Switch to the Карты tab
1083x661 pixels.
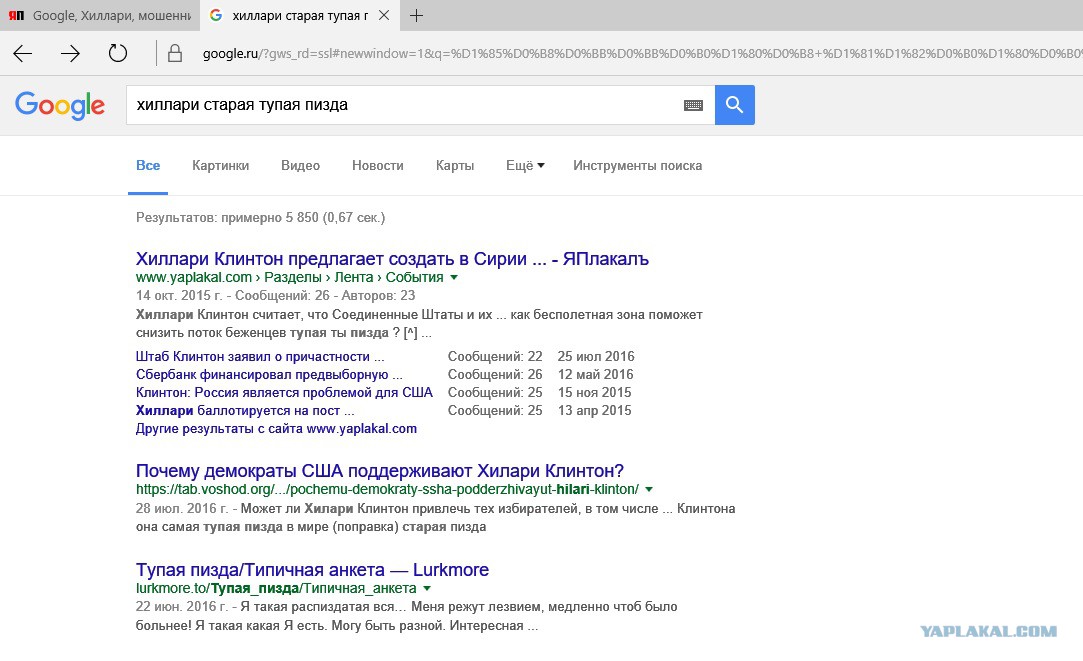455,166
